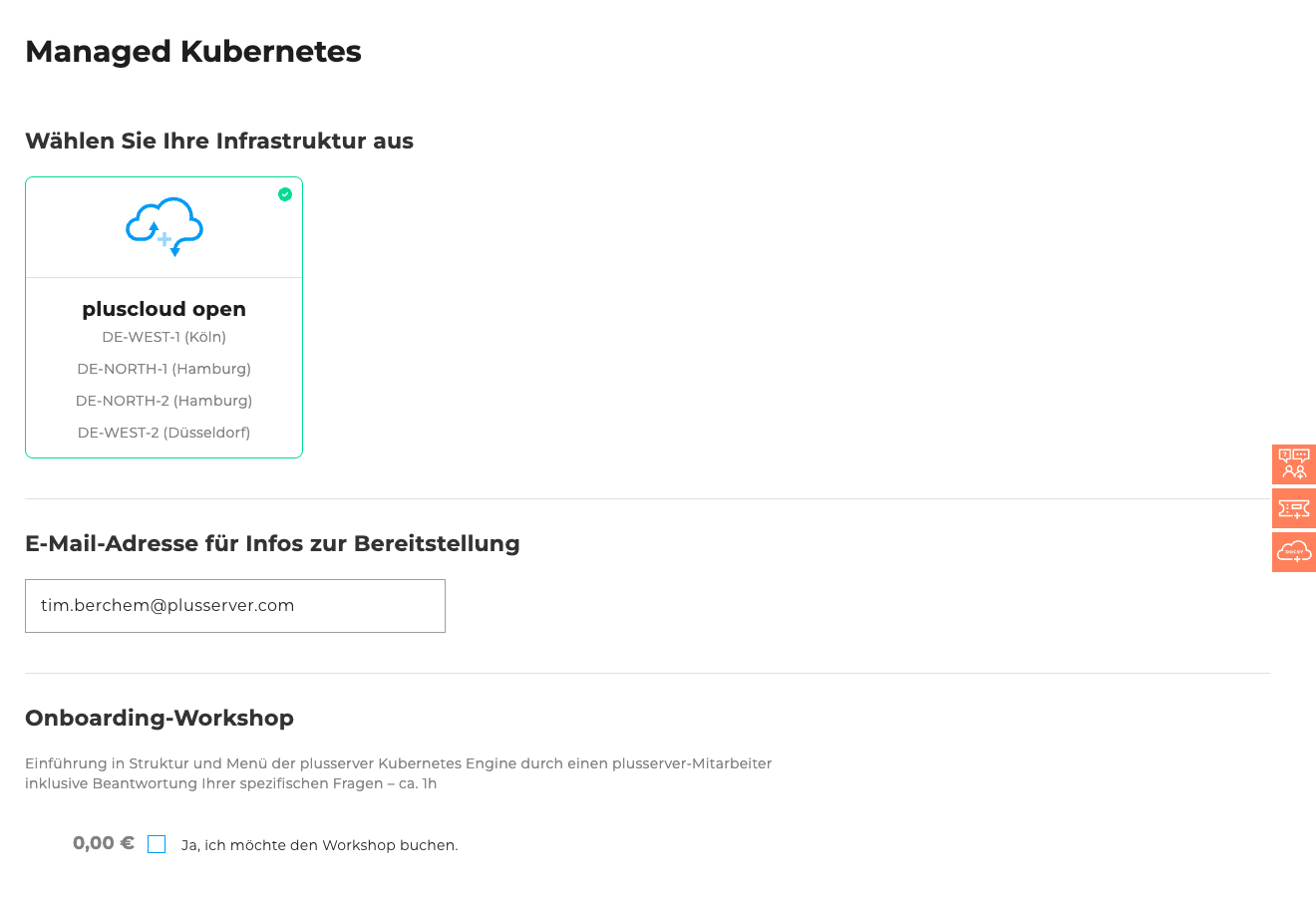
Task: Check "Ja, ich möchte den Workshop buchen"
Action: click(157, 843)
